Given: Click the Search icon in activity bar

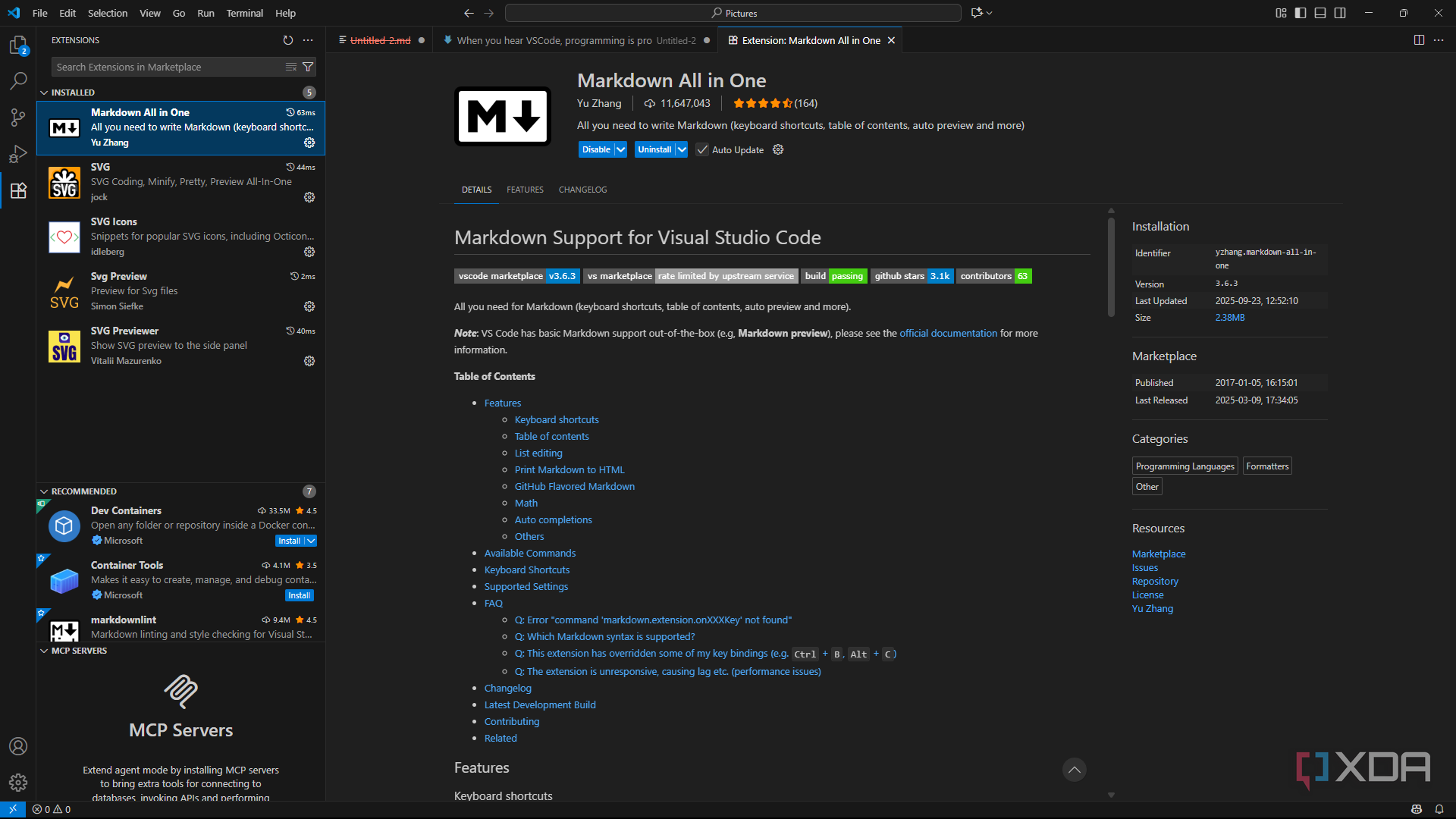Looking at the screenshot, I should point(18,80).
